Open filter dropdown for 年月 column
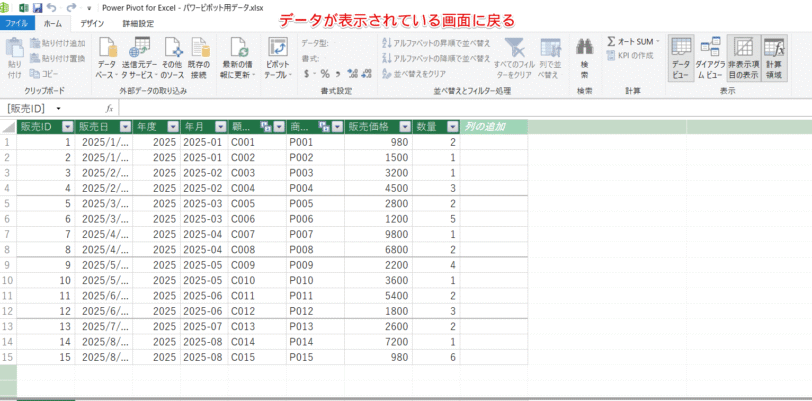Image resolution: width=812 pixels, height=401 pixels. (x=221, y=127)
